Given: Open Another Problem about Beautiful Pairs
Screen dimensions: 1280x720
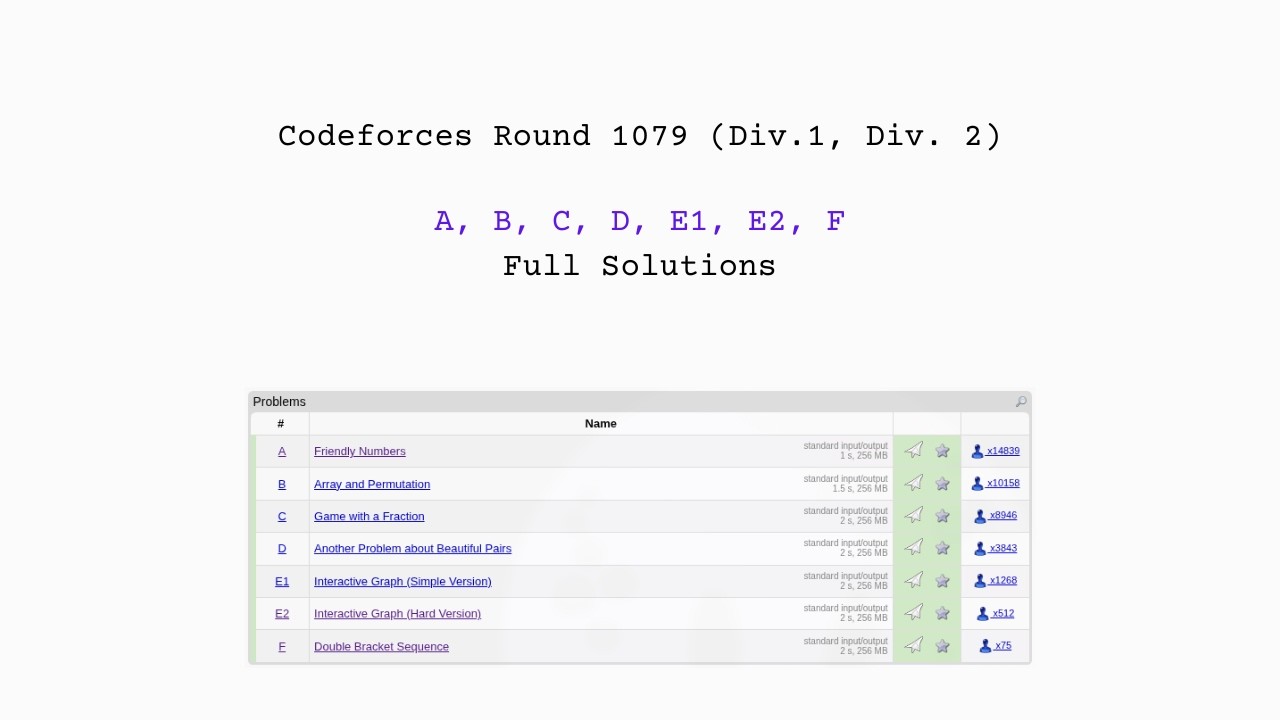Looking at the screenshot, I should 413,548.
